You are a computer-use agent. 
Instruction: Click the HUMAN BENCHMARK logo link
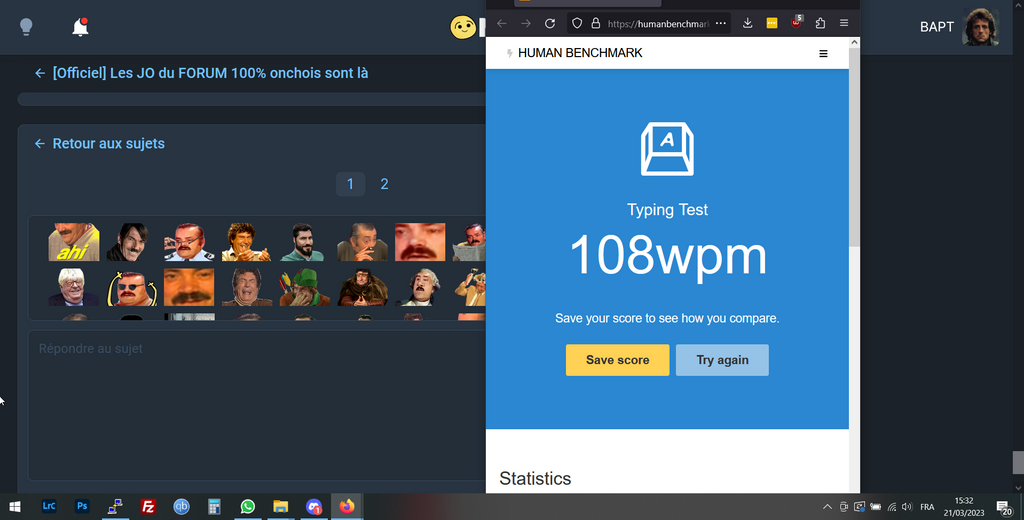(x=575, y=53)
